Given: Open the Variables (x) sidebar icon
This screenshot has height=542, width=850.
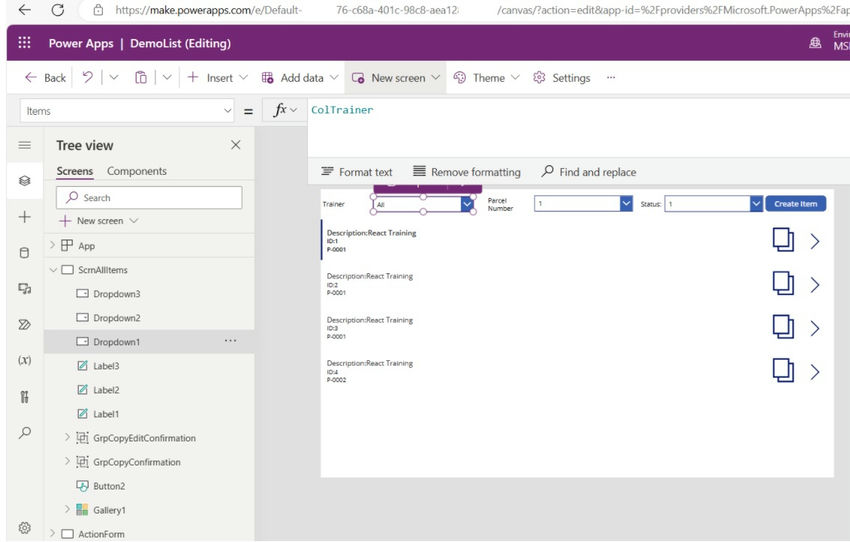Looking at the screenshot, I should (24, 360).
